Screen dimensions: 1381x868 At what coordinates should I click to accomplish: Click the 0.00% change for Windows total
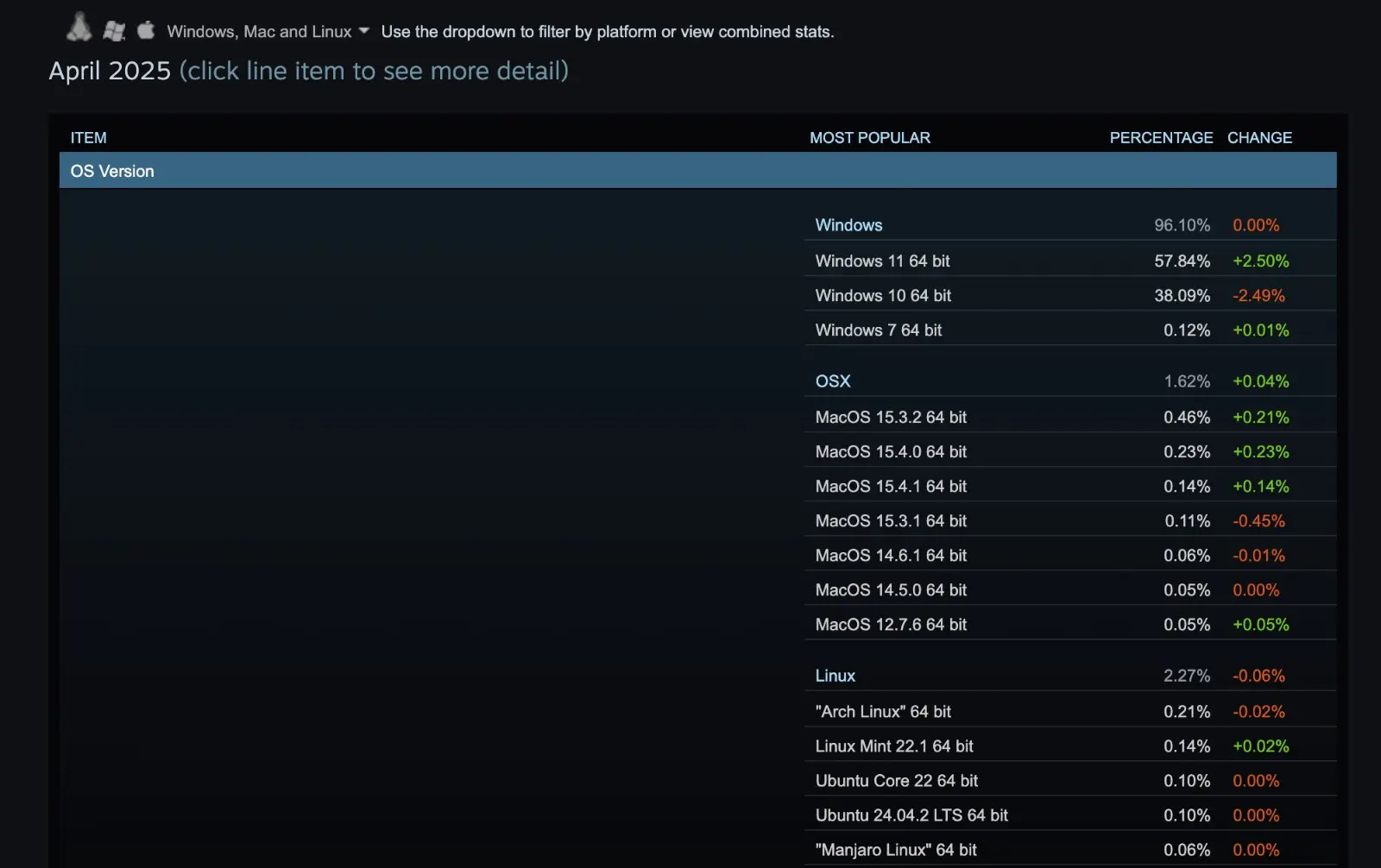click(x=1256, y=225)
